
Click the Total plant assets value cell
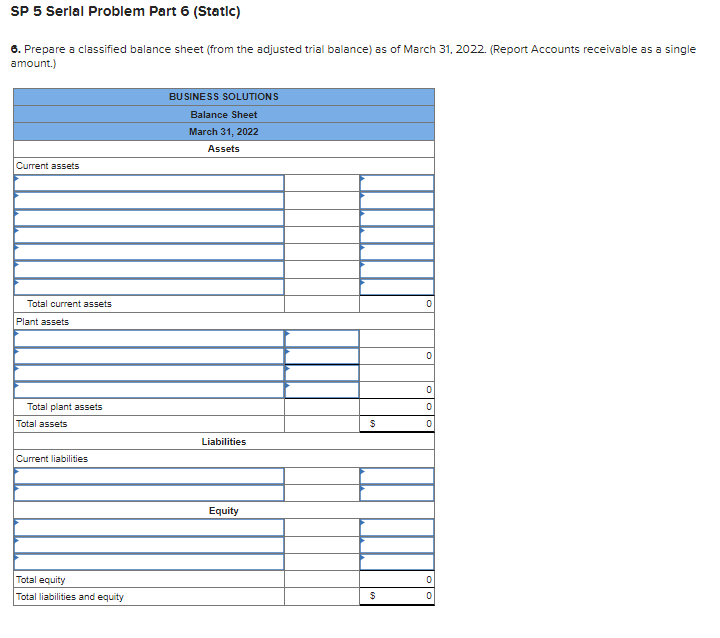point(397,407)
